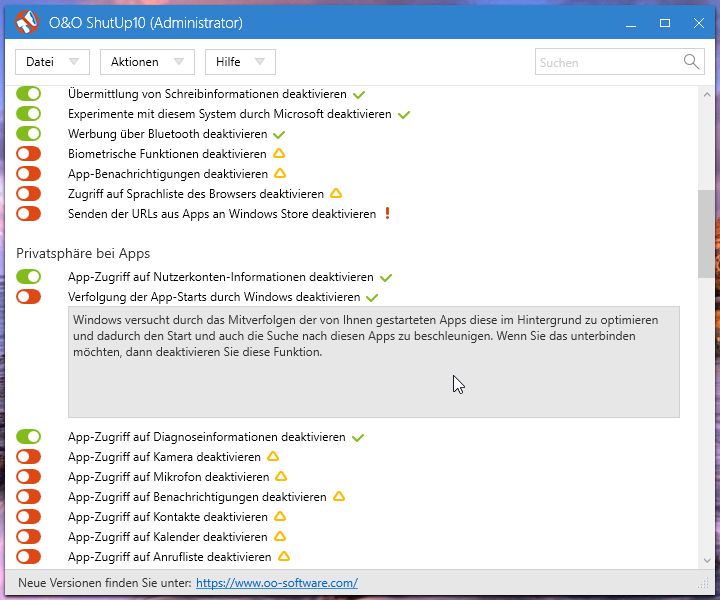Click the O&O ShutUp10 logo icon
The width and height of the screenshot is (720, 600).
coord(27,22)
